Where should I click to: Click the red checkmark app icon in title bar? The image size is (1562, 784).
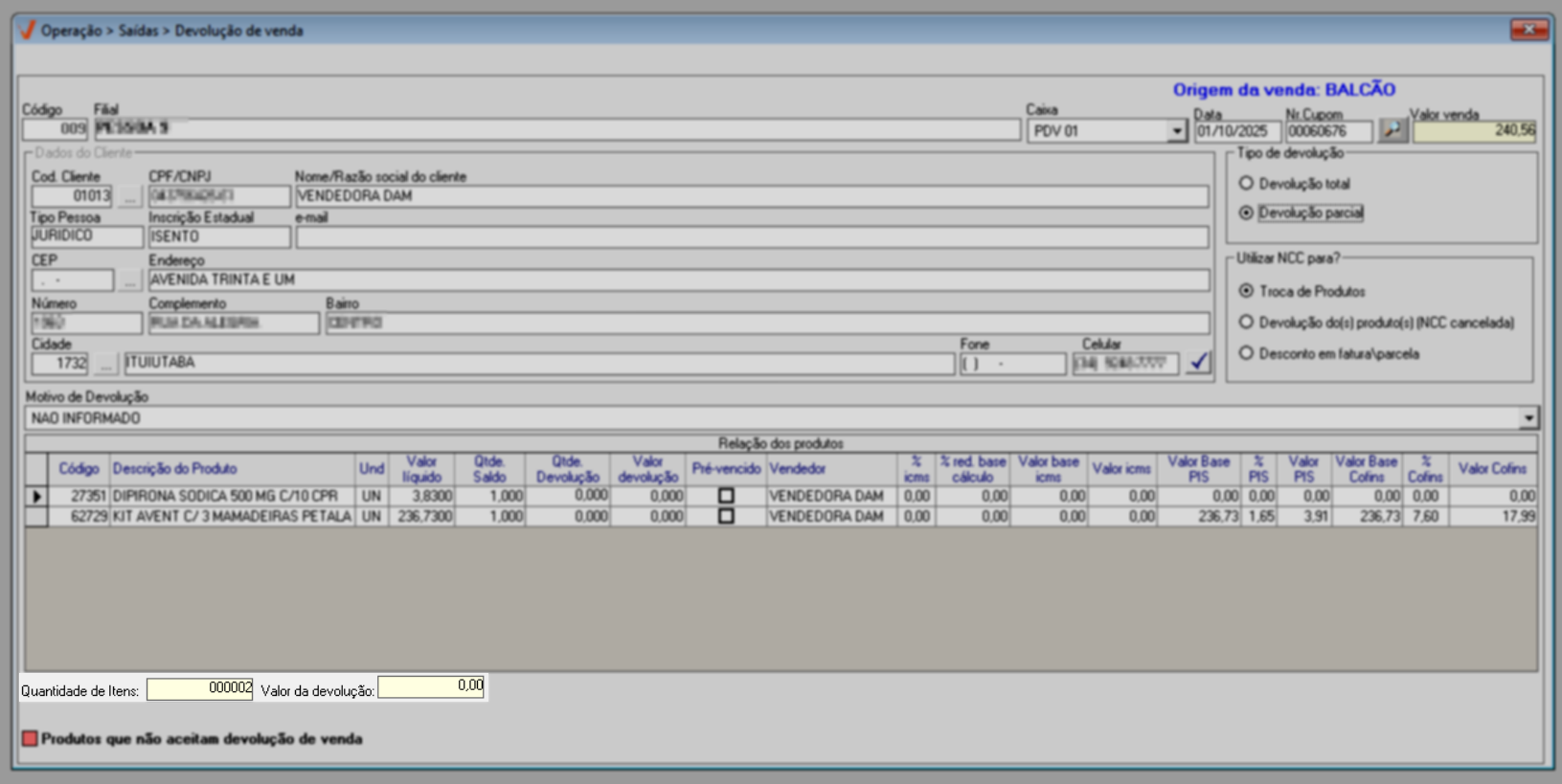coord(27,31)
